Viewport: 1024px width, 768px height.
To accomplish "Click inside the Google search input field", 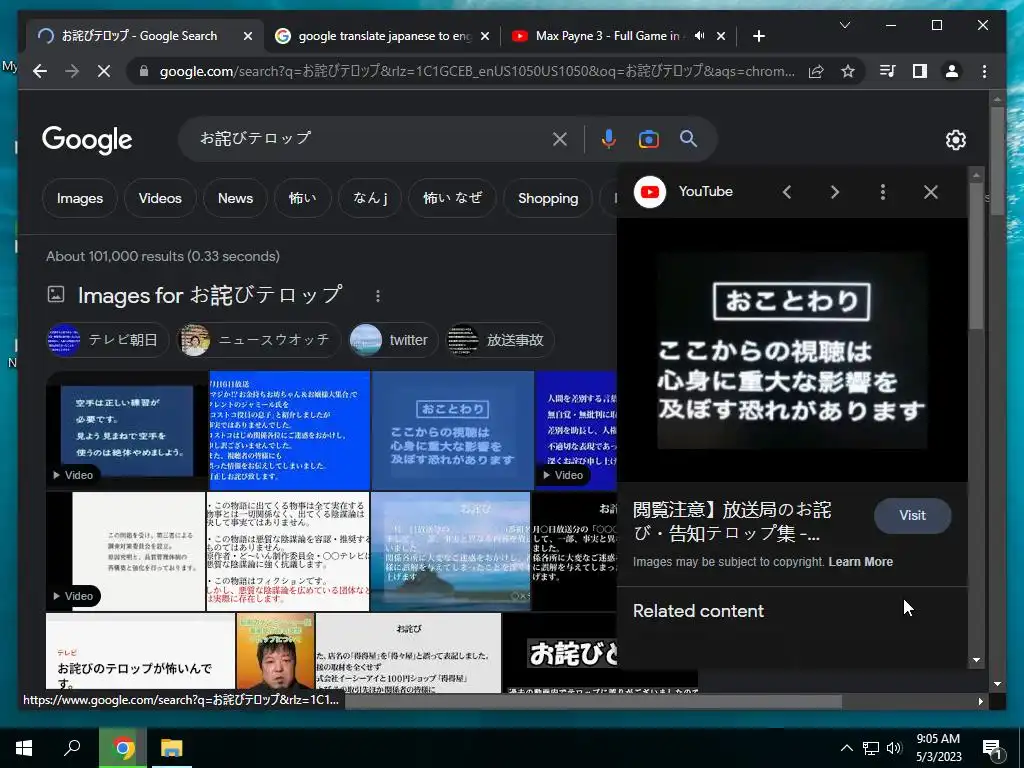I will pyautogui.click(x=369, y=138).
